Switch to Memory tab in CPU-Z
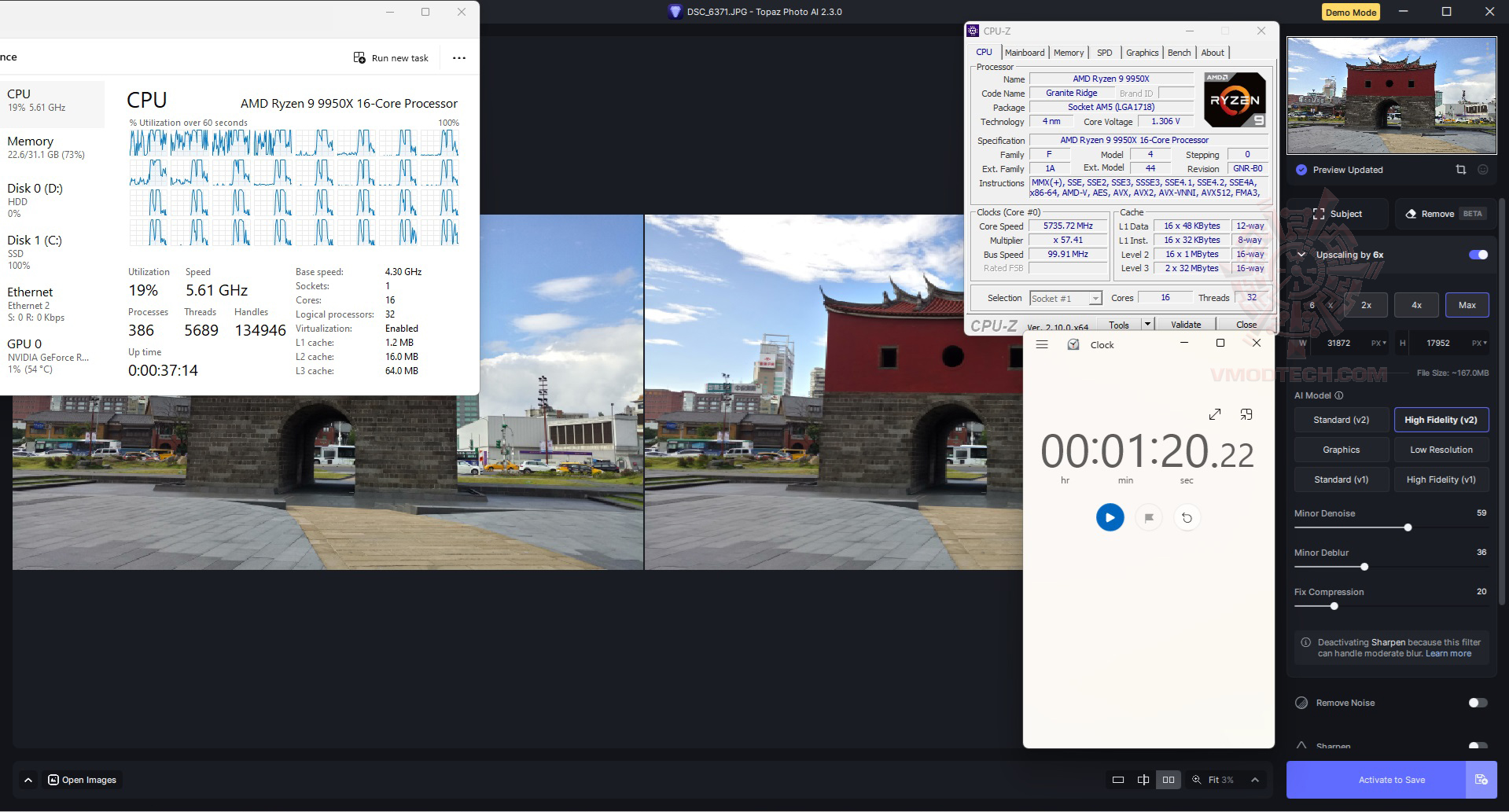This screenshot has height=812, width=1509. coord(1069,53)
